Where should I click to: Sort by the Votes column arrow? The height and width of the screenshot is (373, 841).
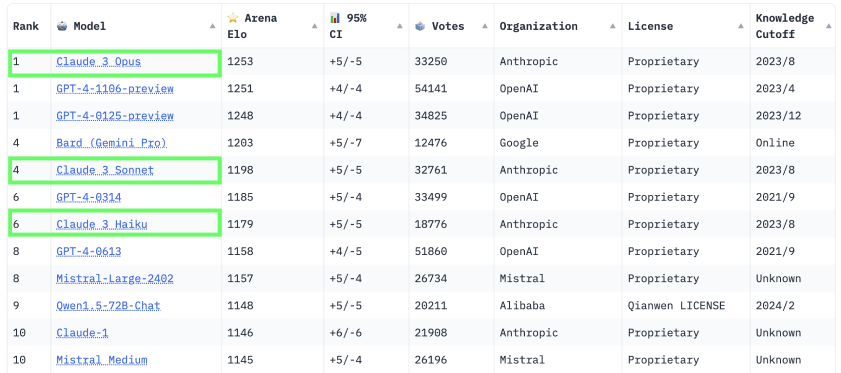pyautogui.click(x=485, y=26)
